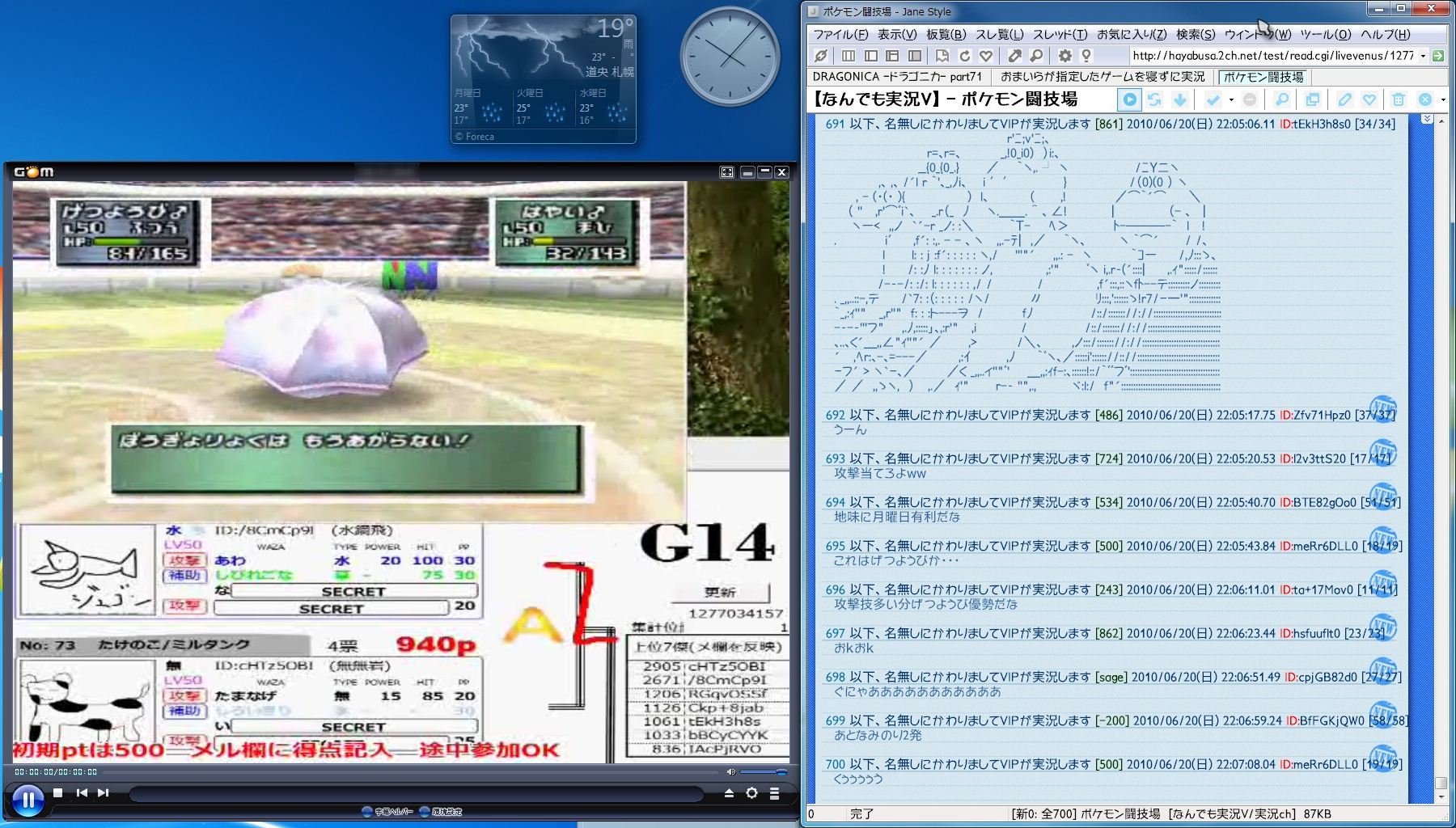Open settings via the gear icon in Jane Style

coord(1064,56)
